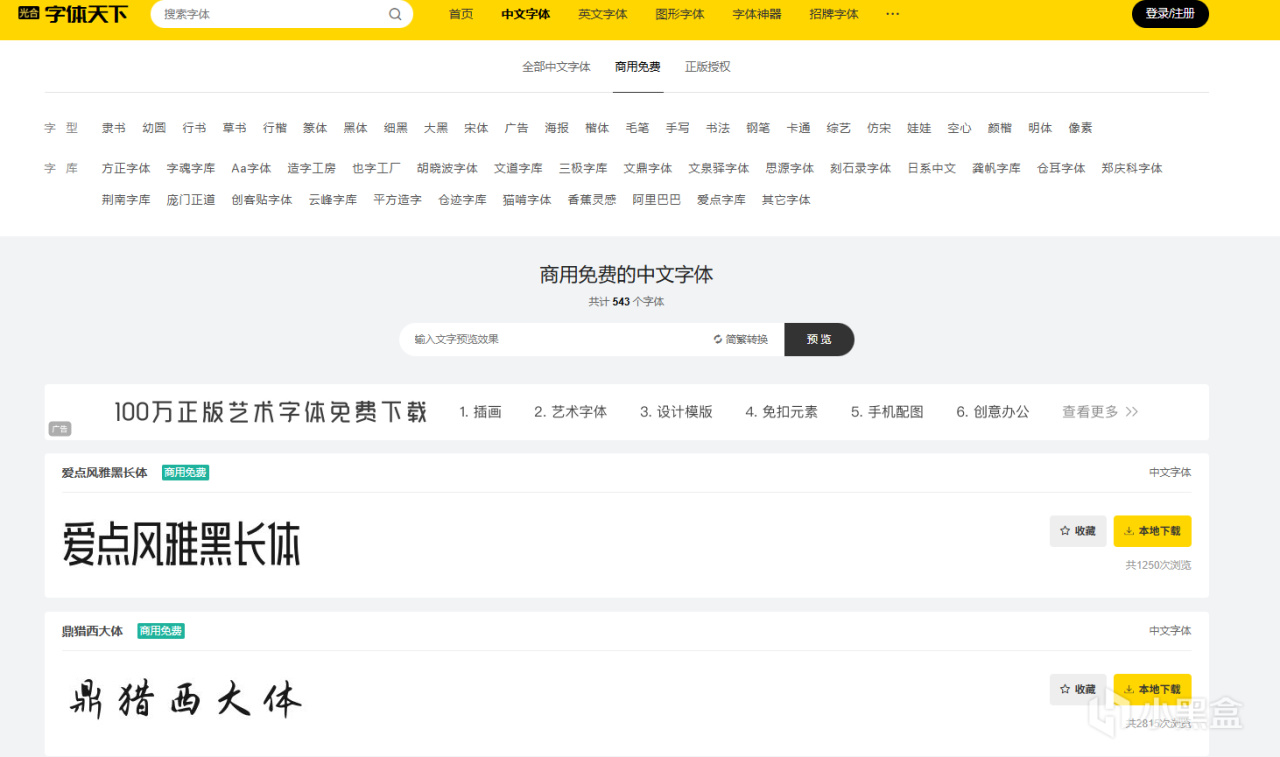This screenshot has width=1280, height=757.
Task: Choose the 郑庆科字体 font library
Action: point(1132,168)
